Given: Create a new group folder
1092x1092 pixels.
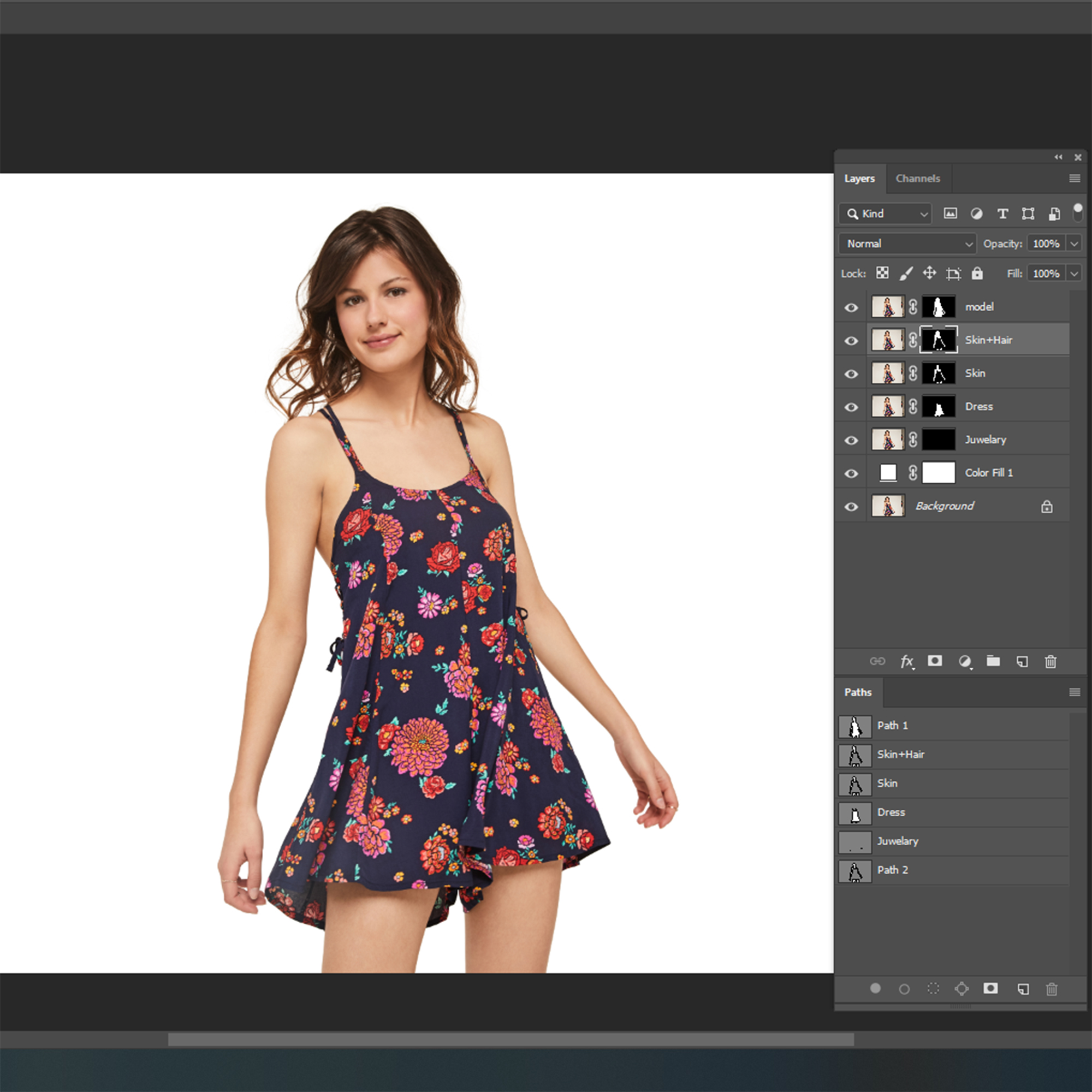Looking at the screenshot, I should [993, 661].
